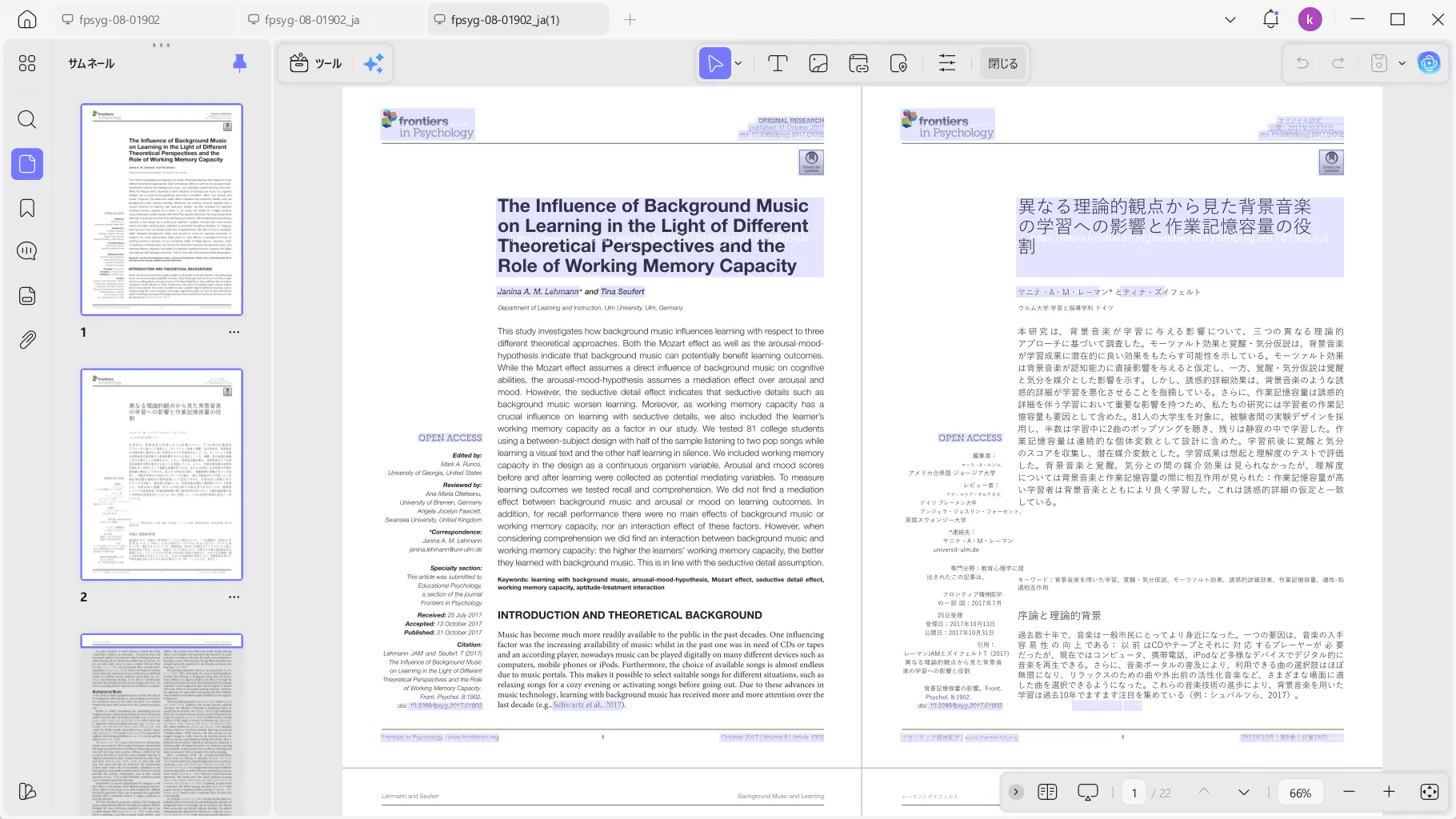1456x819 pixels.
Task: Select page 1 thumbnail
Action: coord(162,210)
